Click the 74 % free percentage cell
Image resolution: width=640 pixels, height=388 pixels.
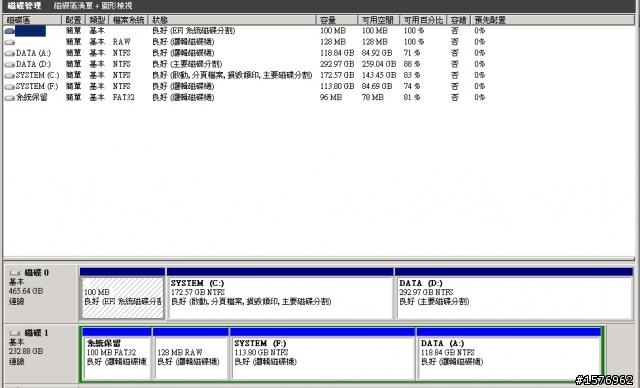(x=412, y=86)
